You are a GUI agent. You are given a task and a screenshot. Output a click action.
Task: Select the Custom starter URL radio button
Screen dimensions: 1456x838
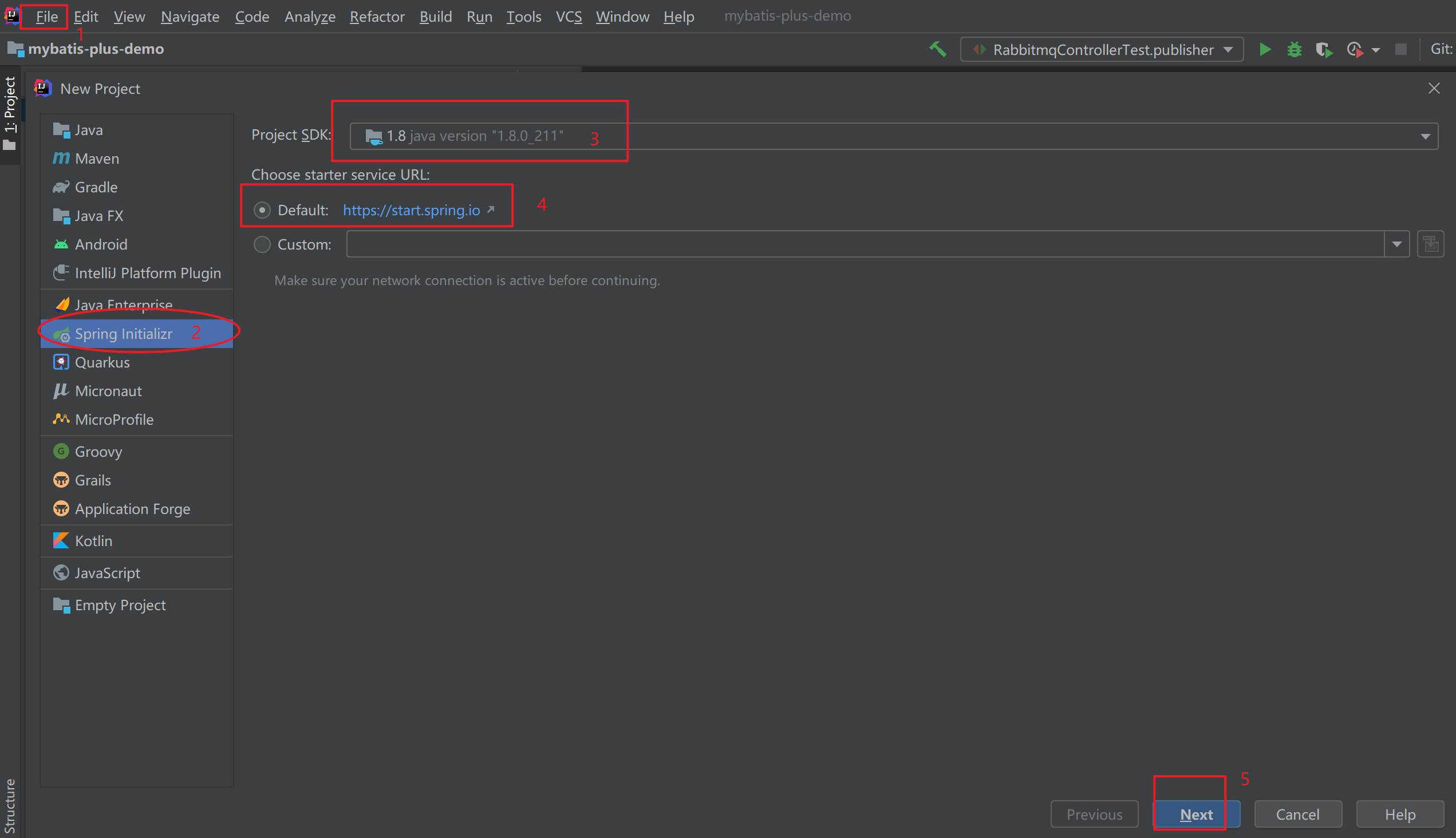[262, 244]
